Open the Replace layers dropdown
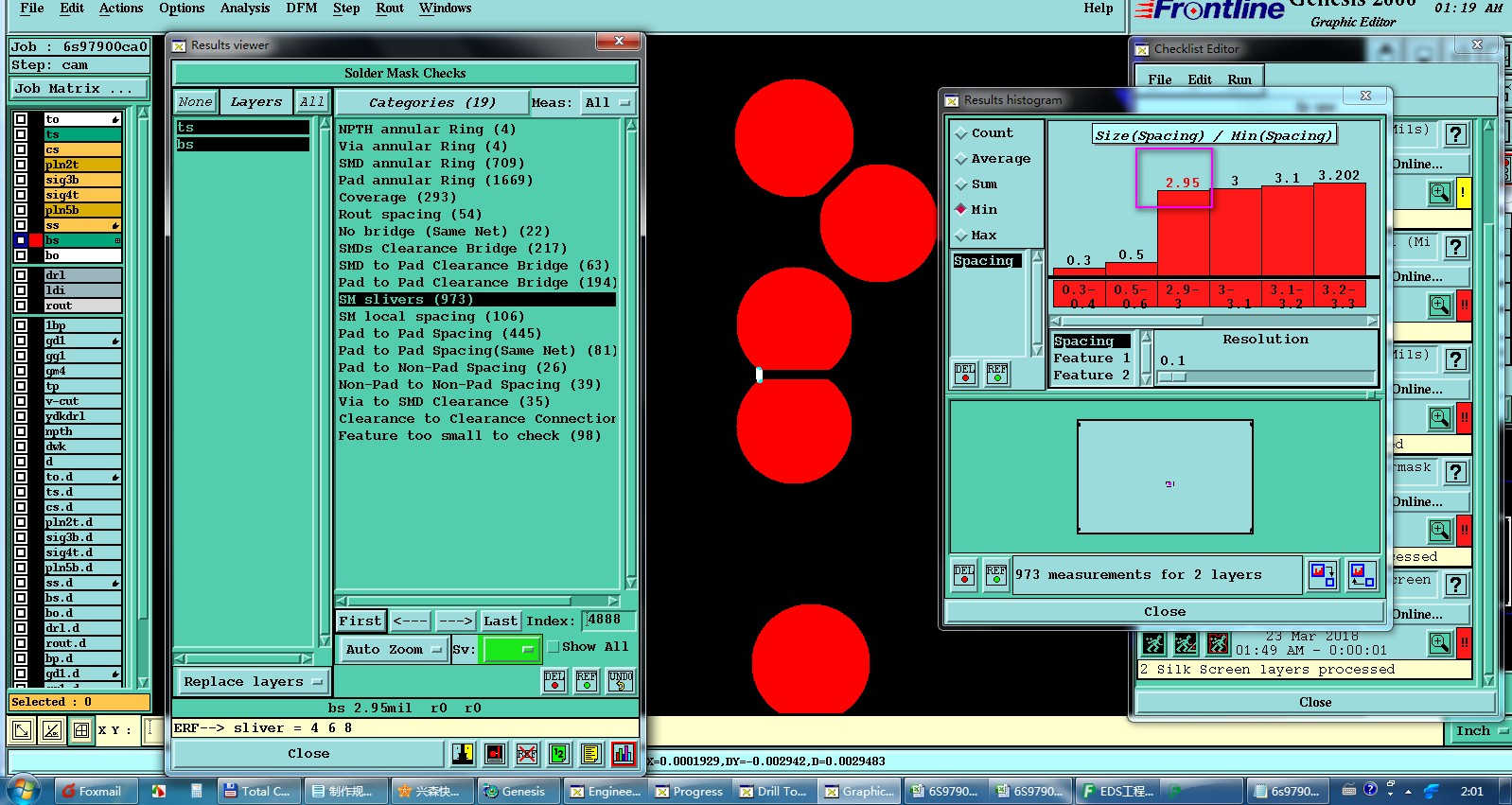Screen dimensions: 1512x805 coord(252,681)
